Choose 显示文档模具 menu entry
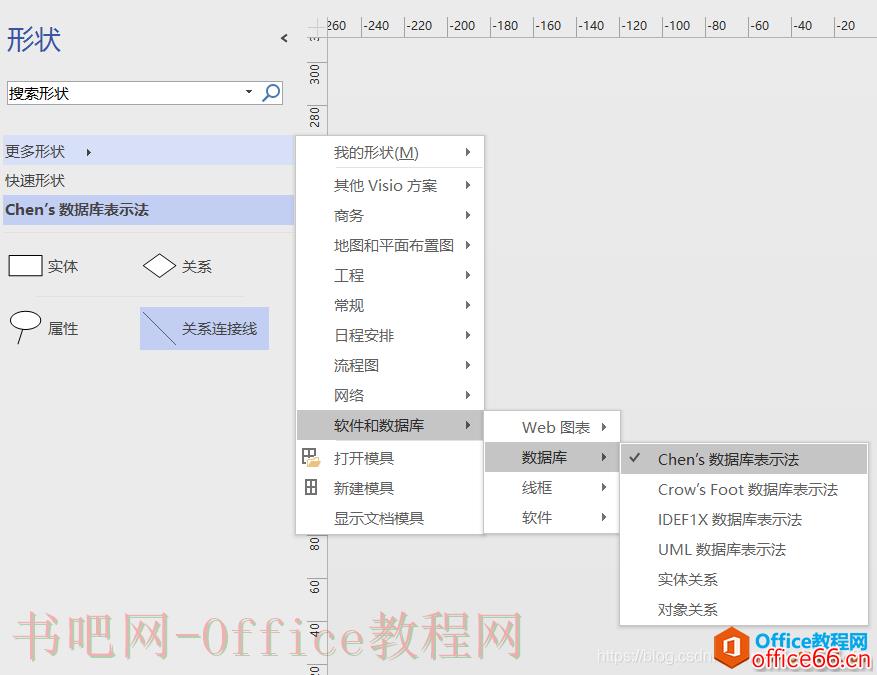This screenshot has width=877, height=675. click(x=389, y=518)
